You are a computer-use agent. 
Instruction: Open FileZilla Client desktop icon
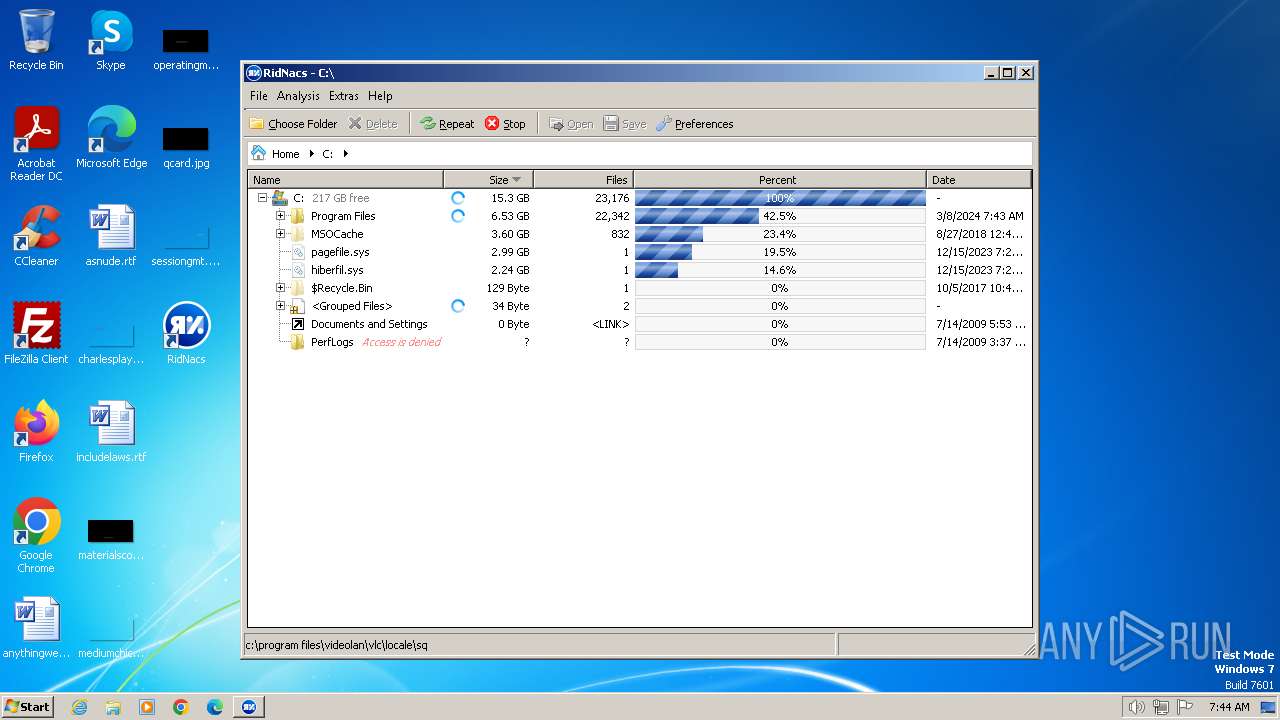(36, 334)
